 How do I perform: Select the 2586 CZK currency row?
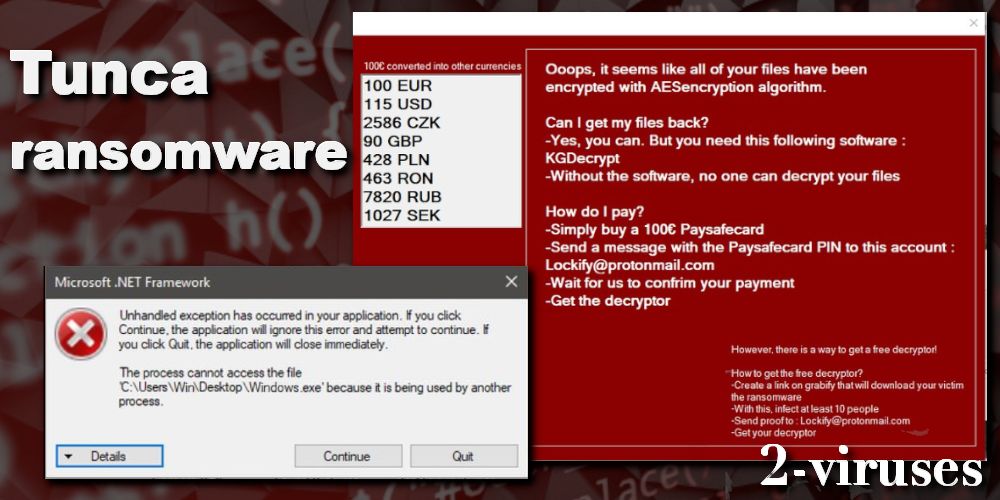pyautogui.click(x=441, y=122)
